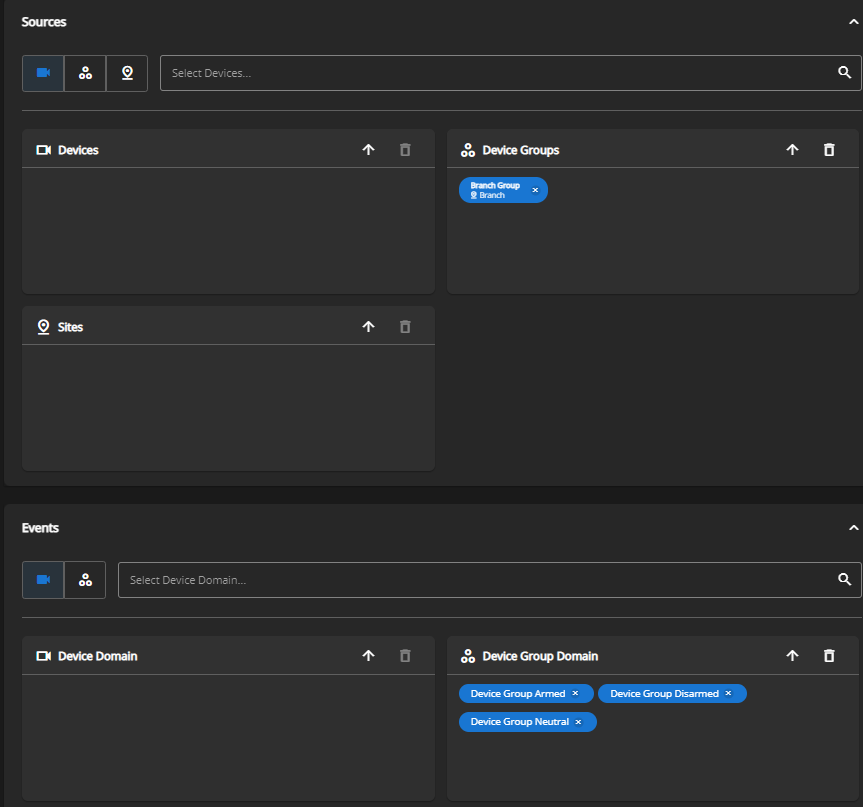Click the up arrow in Sites panel
The width and height of the screenshot is (863, 807).
click(368, 327)
